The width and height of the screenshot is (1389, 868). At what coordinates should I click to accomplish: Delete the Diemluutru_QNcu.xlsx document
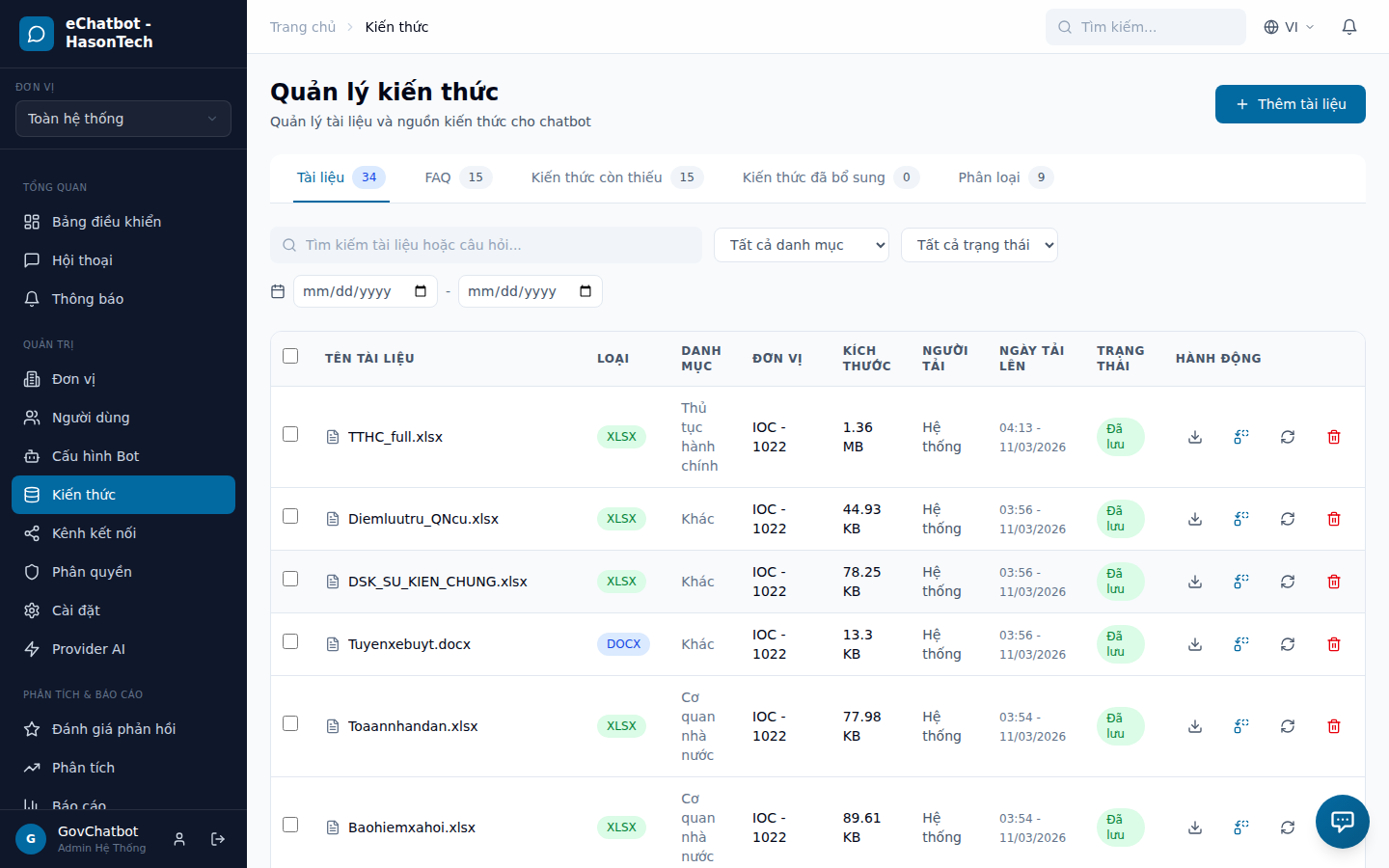[x=1334, y=519]
